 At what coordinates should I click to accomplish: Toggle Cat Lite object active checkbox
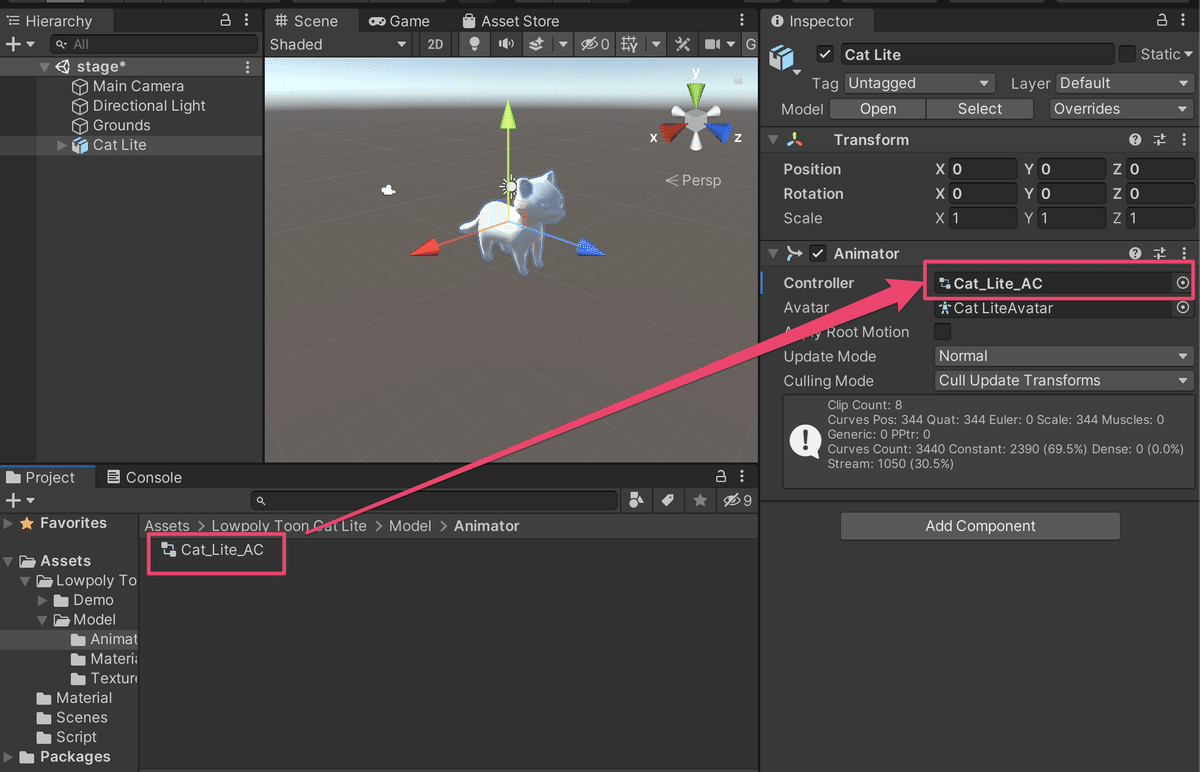point(825,54)
